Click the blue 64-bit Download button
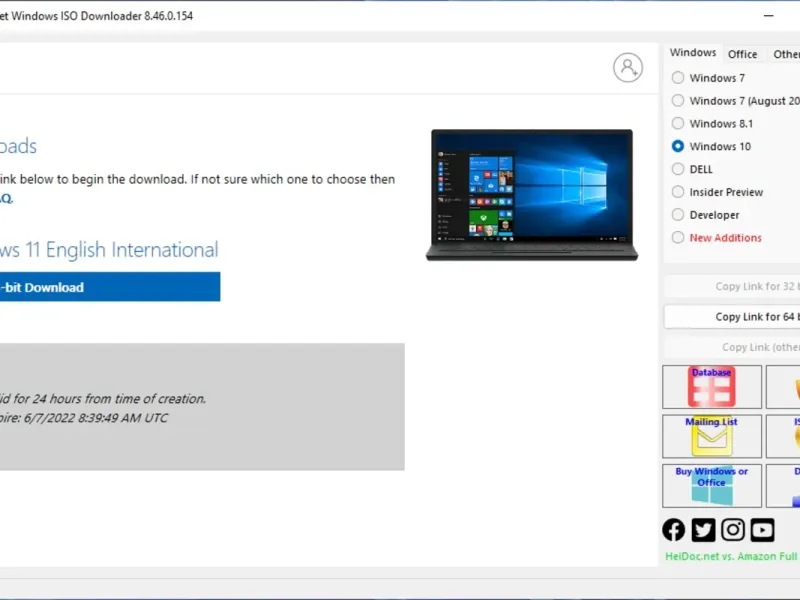The image size is (800, 600). point(110,287)
